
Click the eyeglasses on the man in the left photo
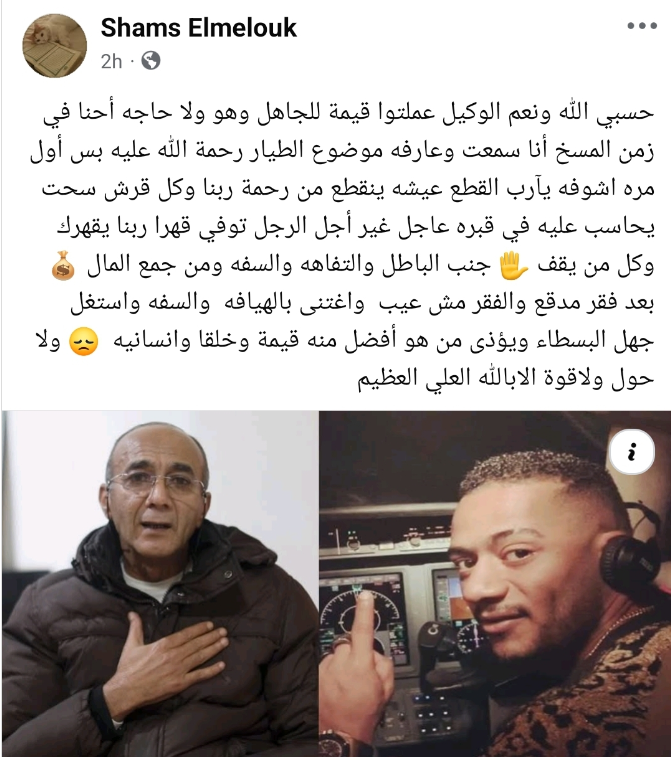coord(157,485)
